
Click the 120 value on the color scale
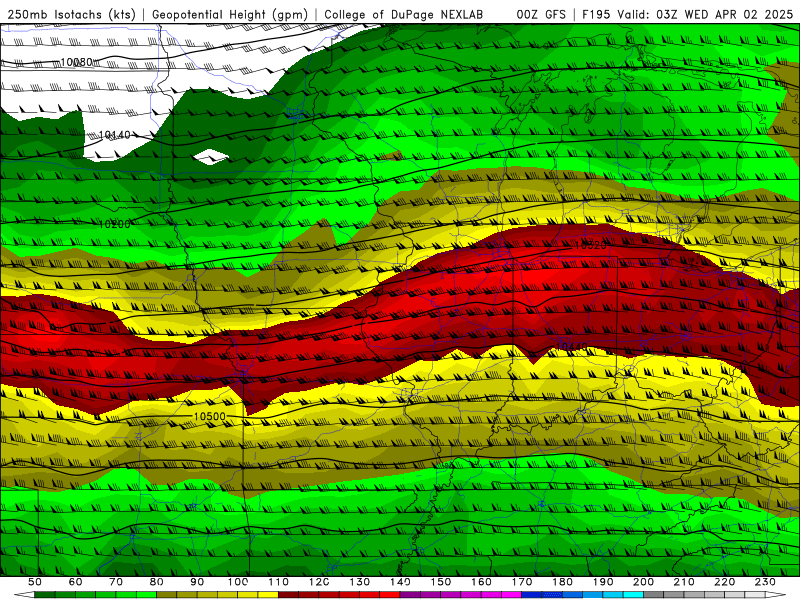point(319,582)
